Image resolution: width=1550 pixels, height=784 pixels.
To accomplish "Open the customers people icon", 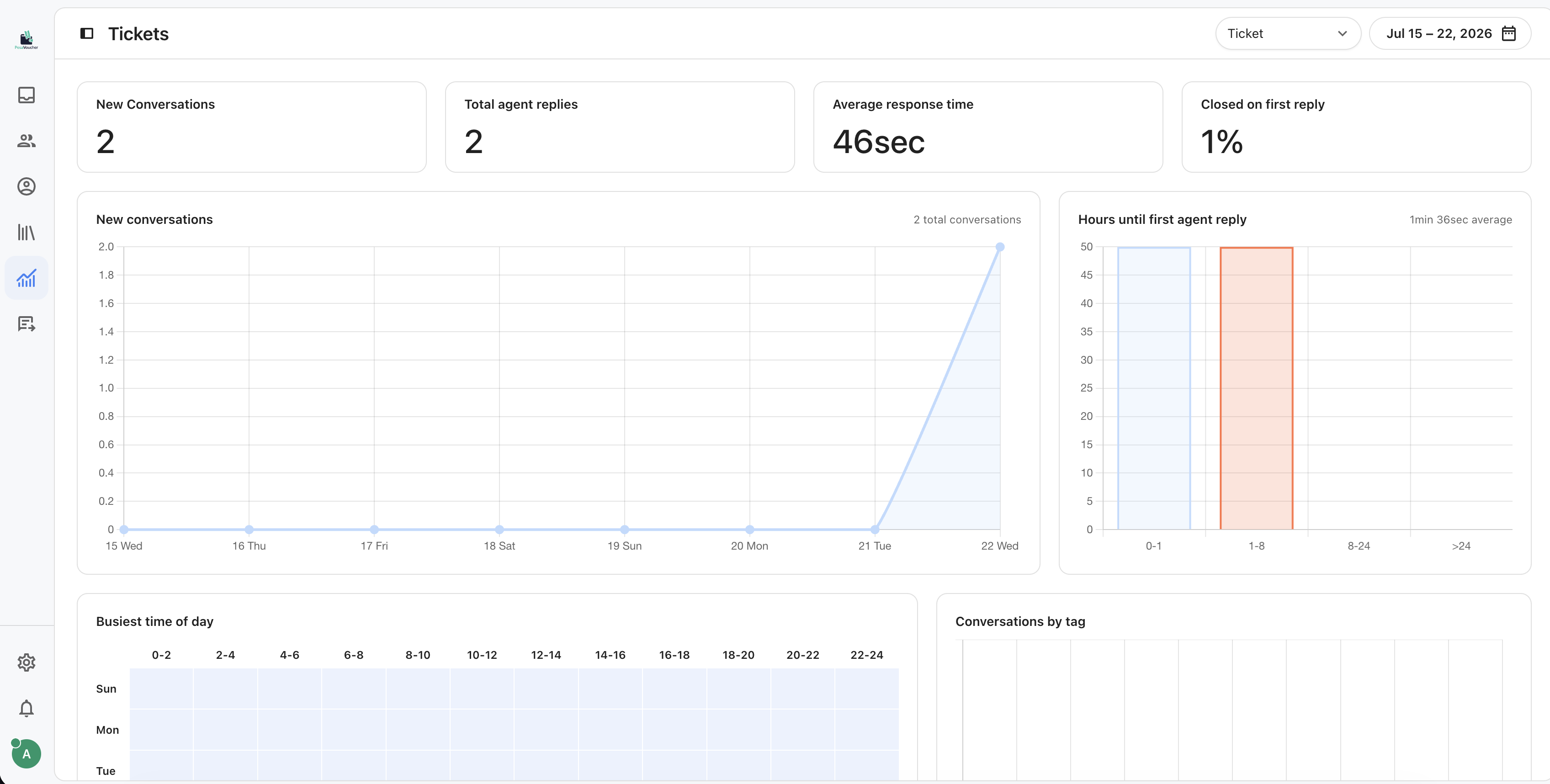I will pos(27,141).
